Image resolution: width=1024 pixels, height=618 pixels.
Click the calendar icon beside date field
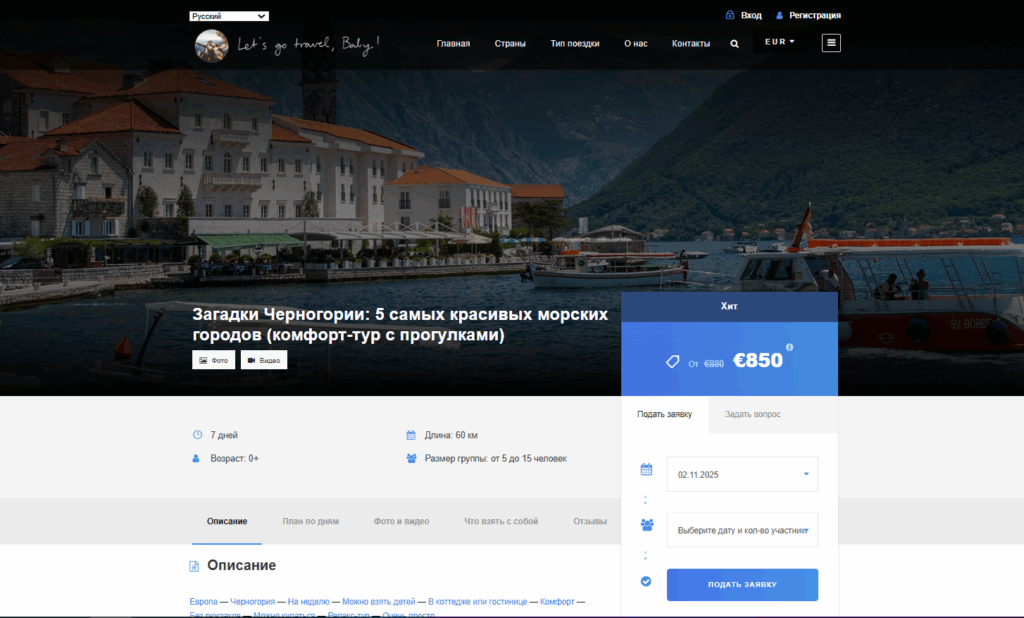click(646, 469)
